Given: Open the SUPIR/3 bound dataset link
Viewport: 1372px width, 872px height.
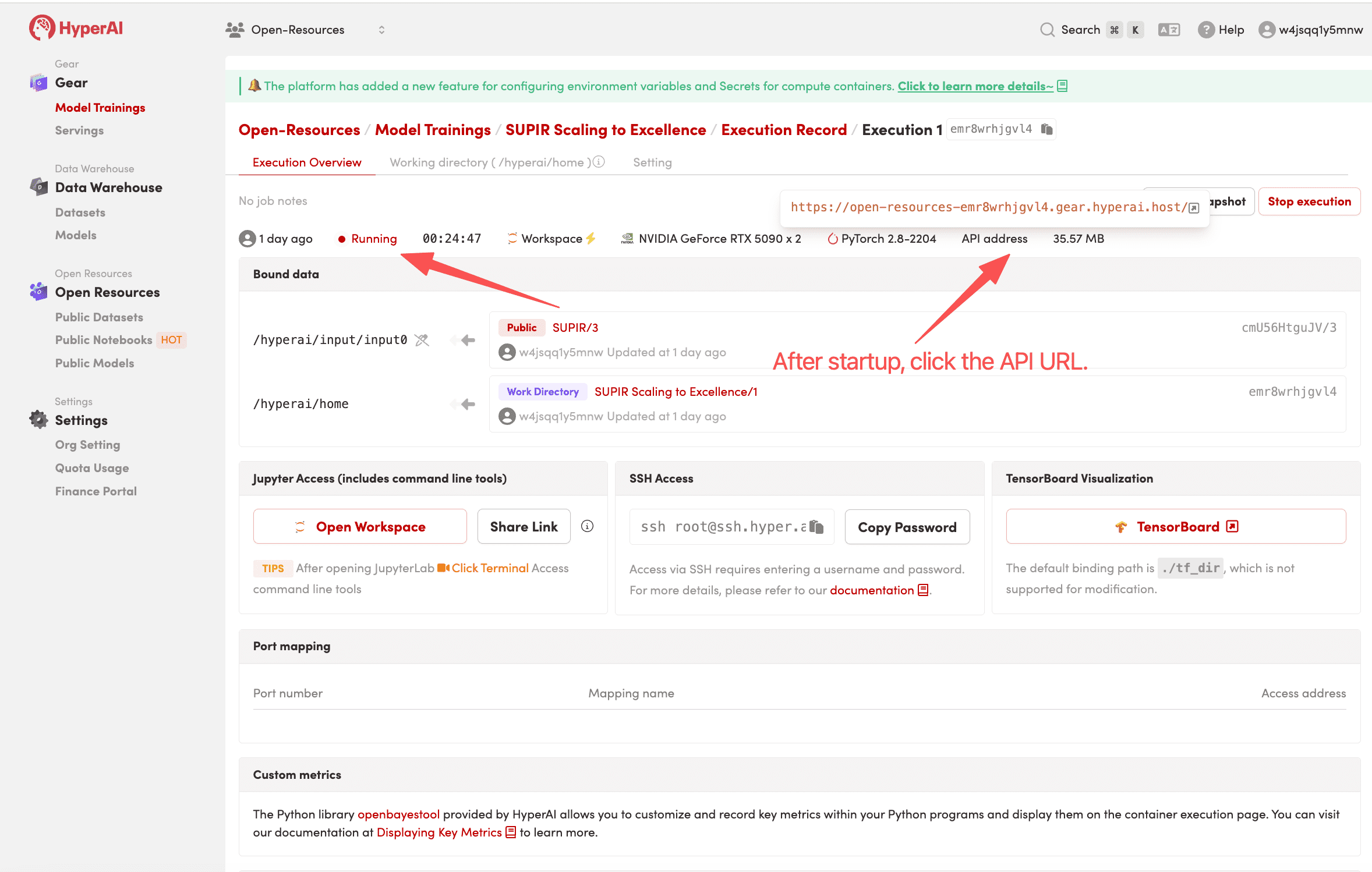Looking at the screenshot, I should pos(575,328).
